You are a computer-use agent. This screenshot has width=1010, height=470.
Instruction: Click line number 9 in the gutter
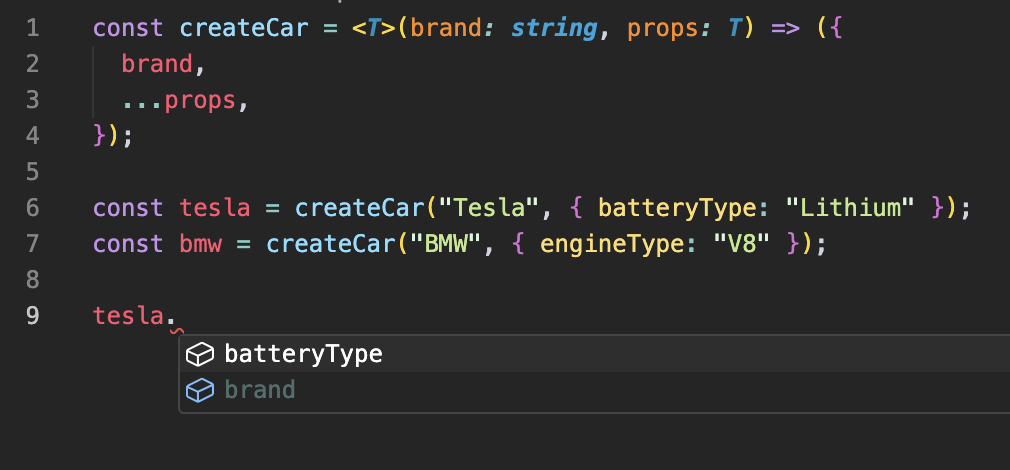(x=32, y=315)
